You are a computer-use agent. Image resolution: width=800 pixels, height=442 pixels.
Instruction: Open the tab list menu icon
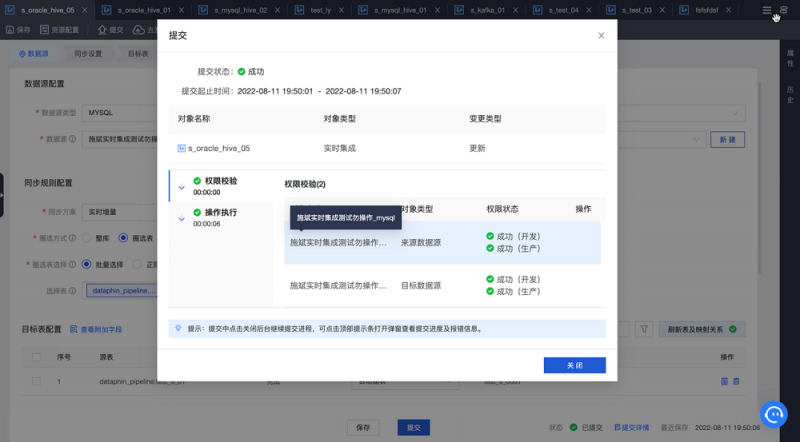point(766,10)
